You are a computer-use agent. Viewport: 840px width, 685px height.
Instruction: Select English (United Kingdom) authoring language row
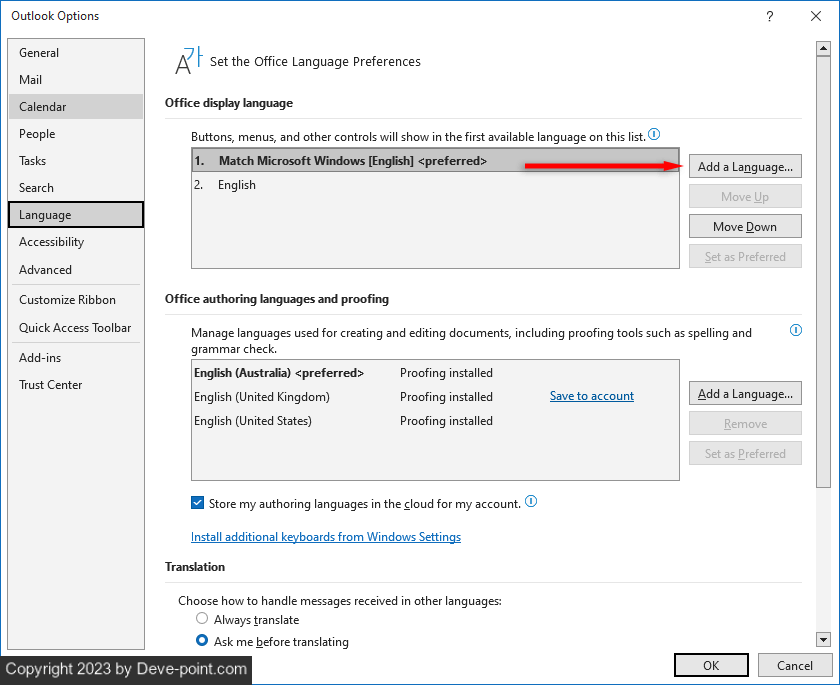pyautogui.click(x=436, y=397)
